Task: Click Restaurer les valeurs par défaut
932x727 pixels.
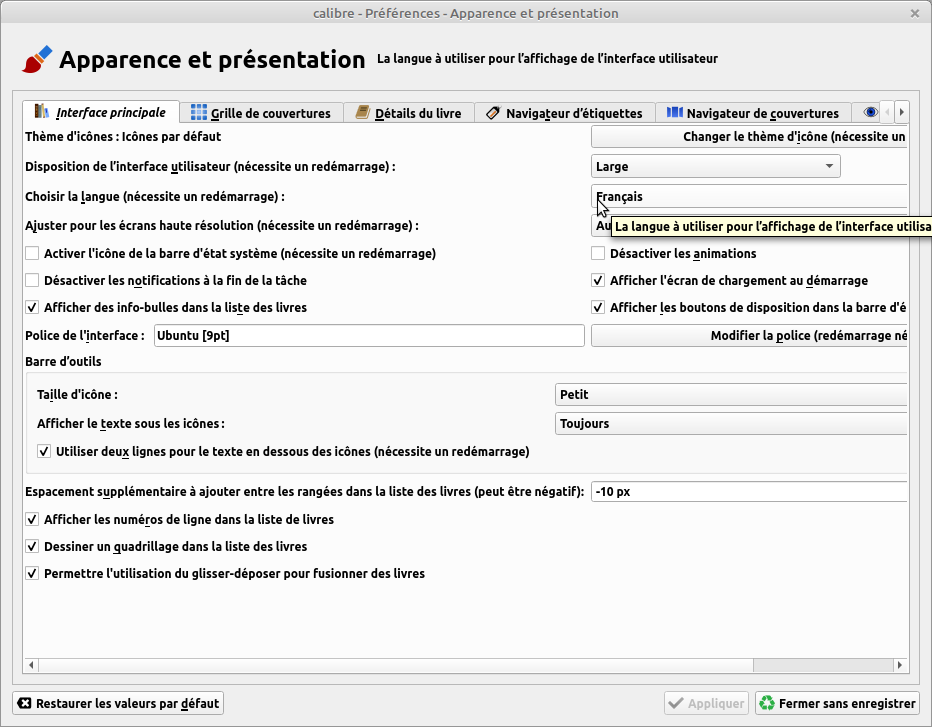Action: point(118,703)
